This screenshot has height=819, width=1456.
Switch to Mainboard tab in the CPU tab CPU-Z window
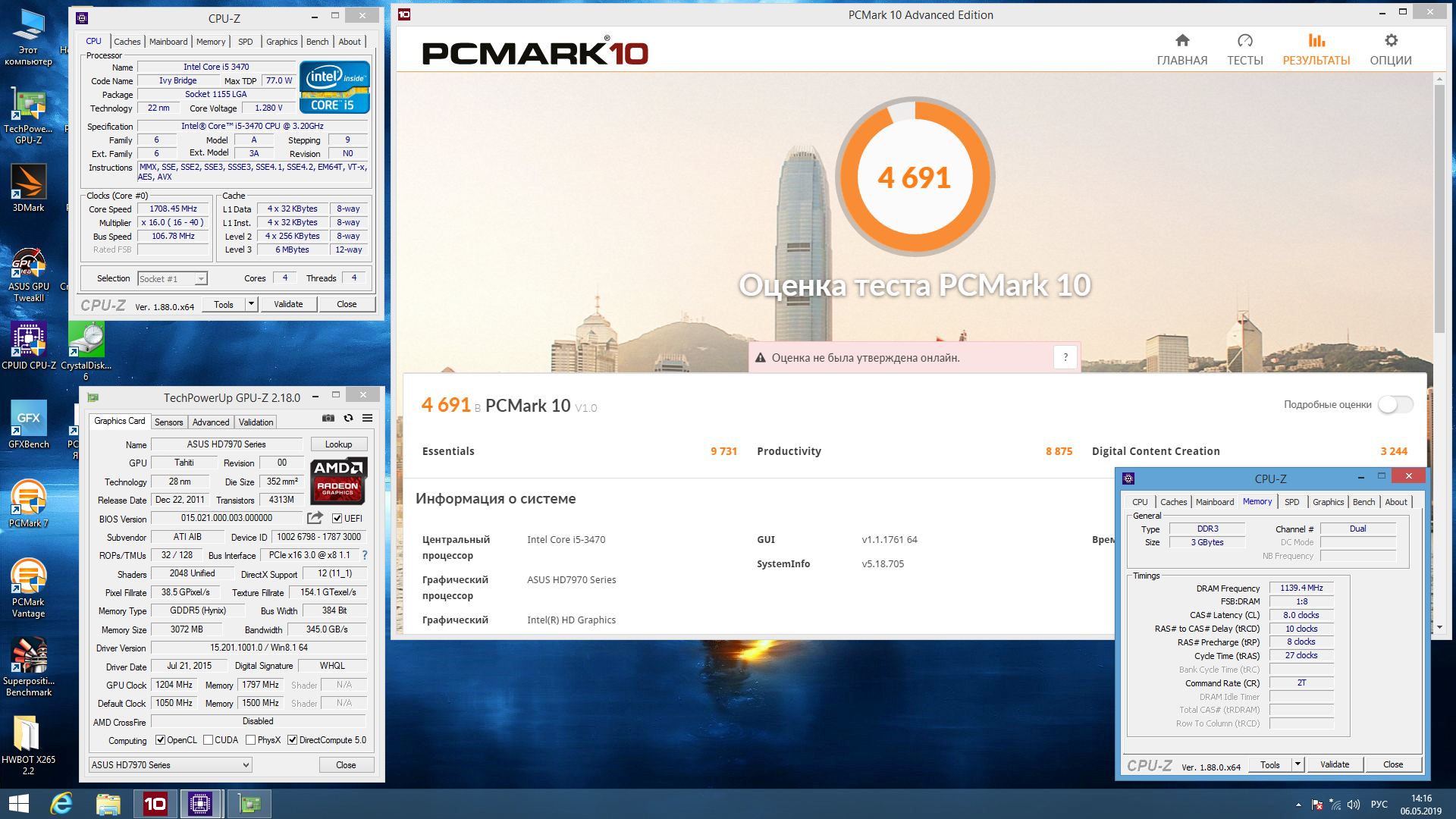168,42
